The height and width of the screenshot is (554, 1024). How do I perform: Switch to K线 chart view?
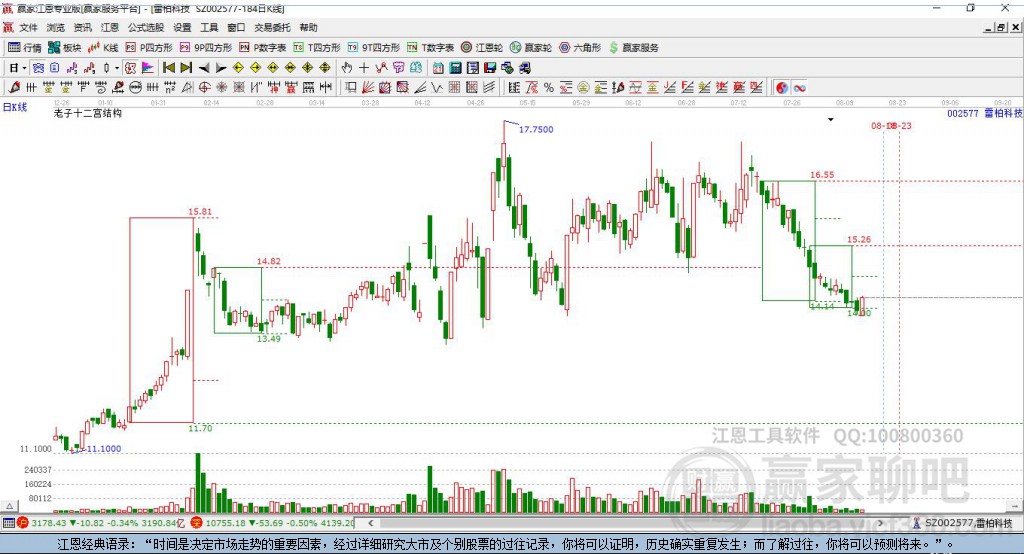pos(103,48)
